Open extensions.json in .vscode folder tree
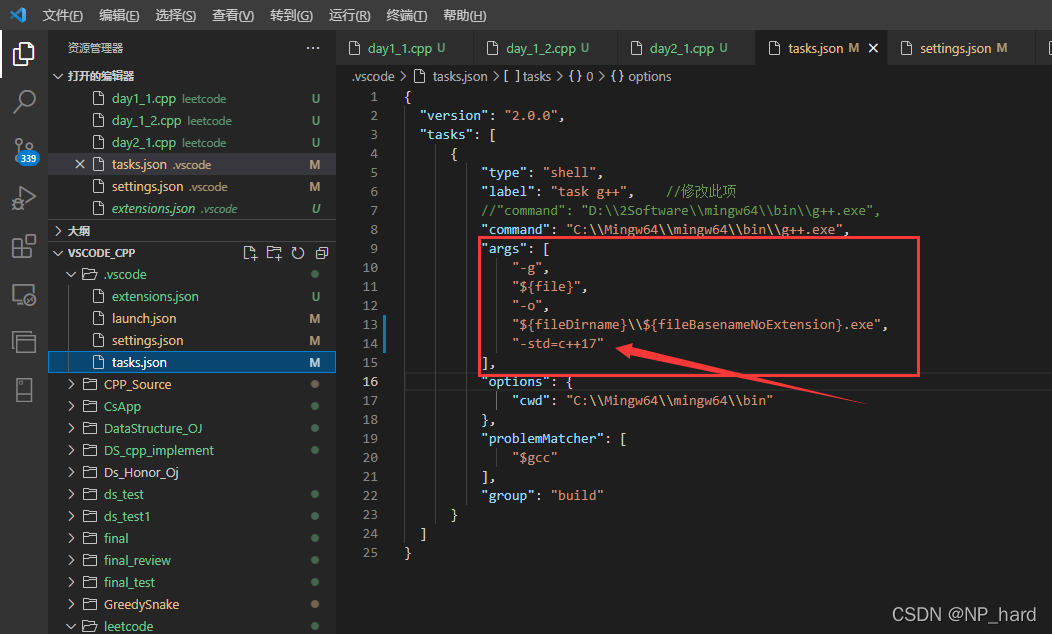 [x=192, y=297]
